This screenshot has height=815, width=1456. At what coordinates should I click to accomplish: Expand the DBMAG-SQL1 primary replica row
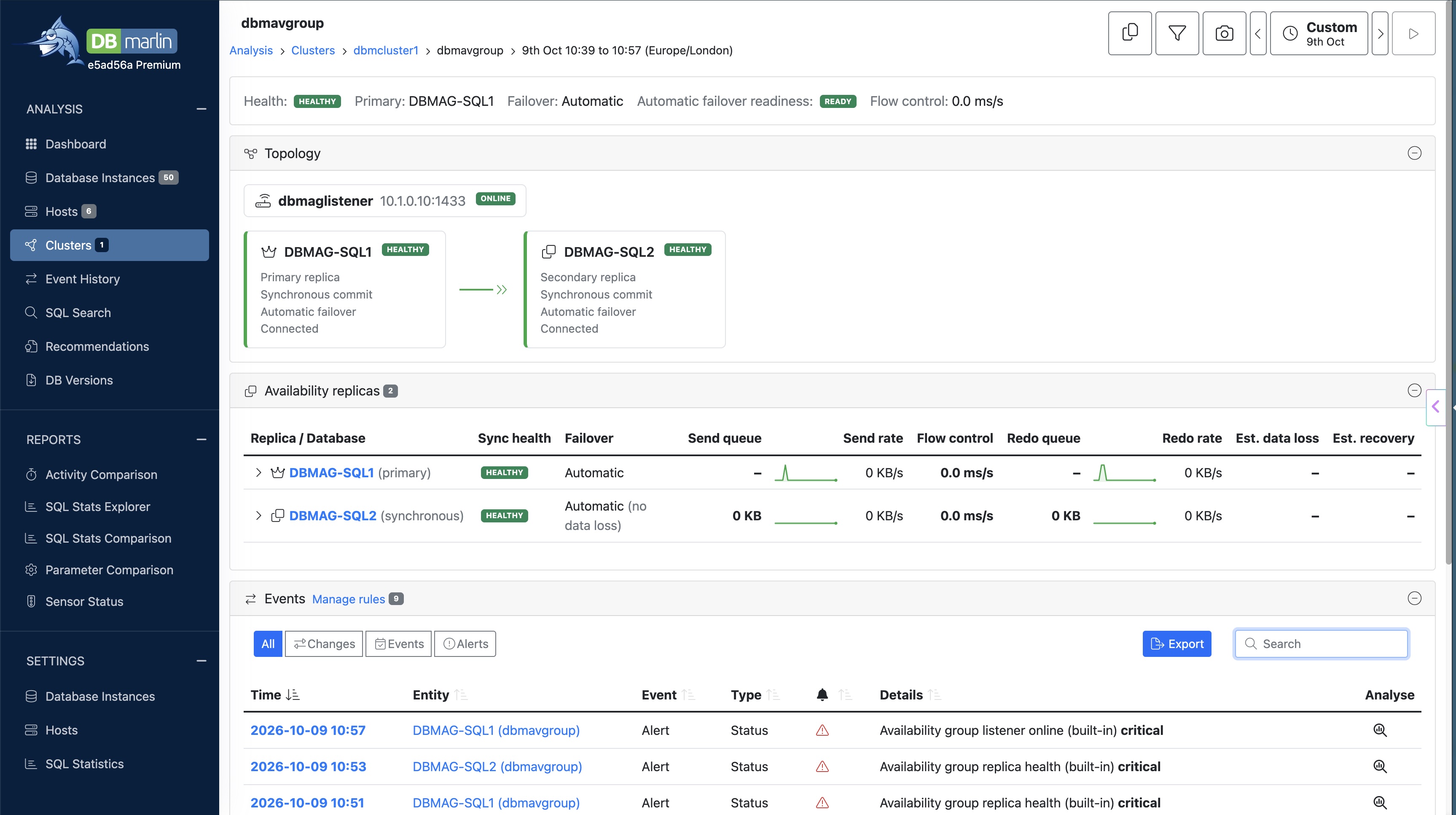point(258,473)
